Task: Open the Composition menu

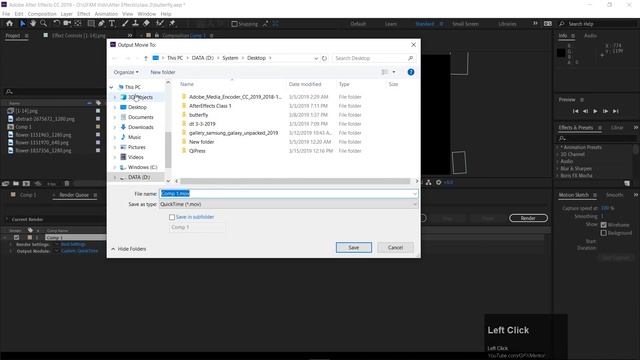Action: (x=42, y=14)
